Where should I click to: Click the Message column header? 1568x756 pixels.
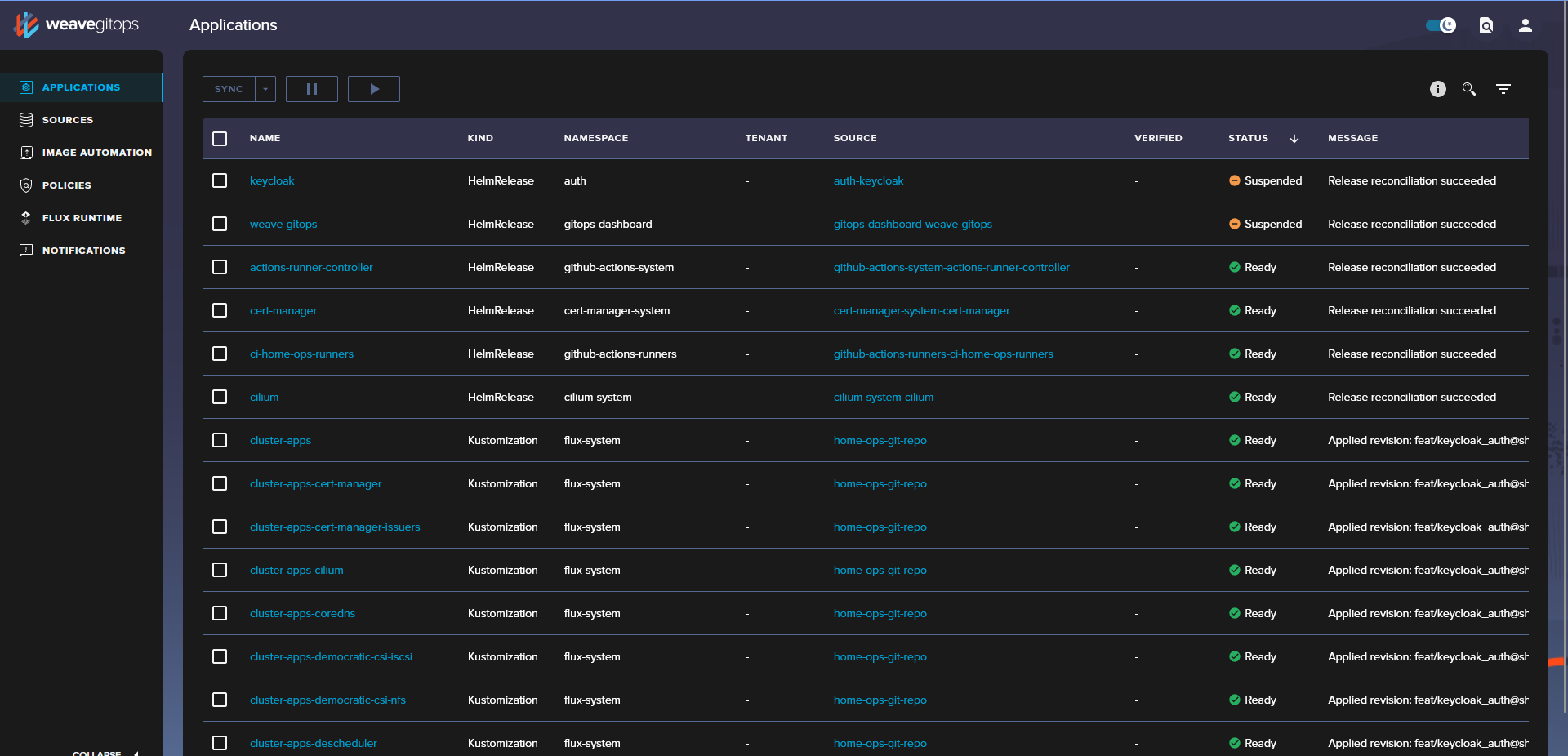click(x=1352, y=138)
